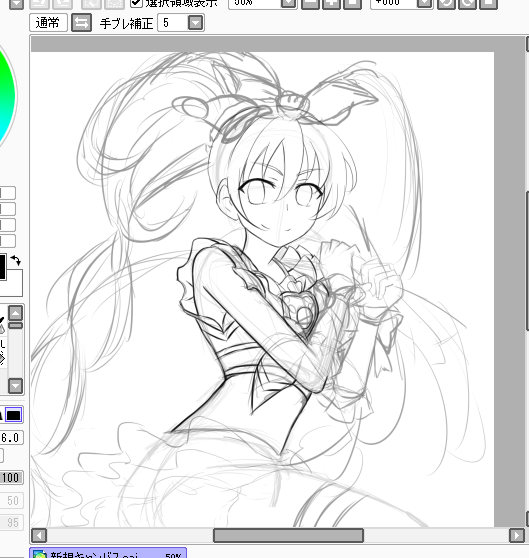This screenshot has height=558, width=529.
Task: Open the top-left corner dropdown arrow
Action: 16,3
